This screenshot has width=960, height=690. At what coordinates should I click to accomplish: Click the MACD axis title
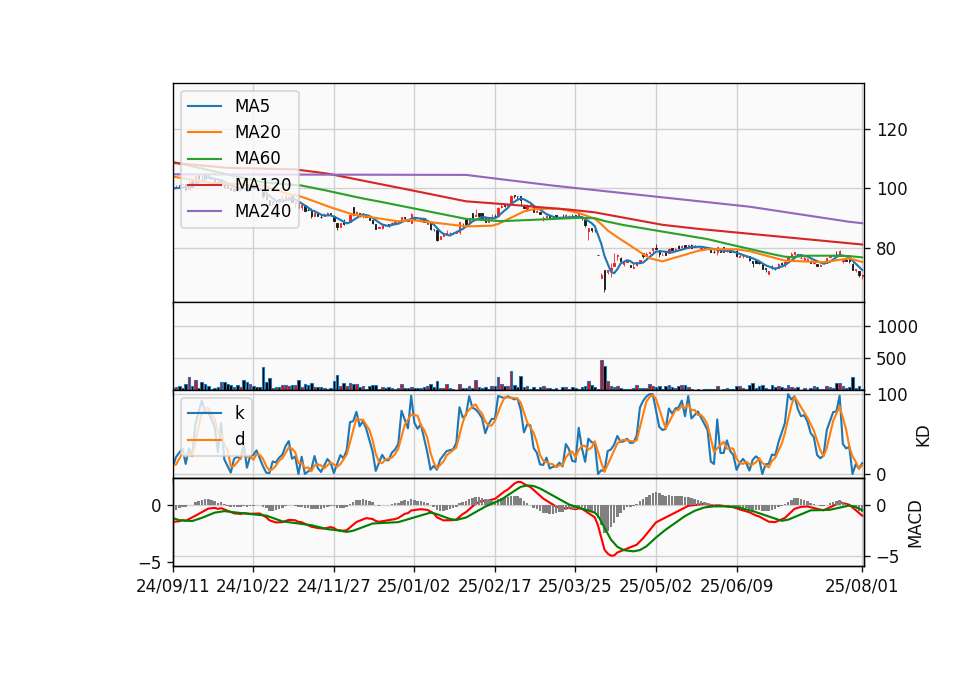coord(915,524)
